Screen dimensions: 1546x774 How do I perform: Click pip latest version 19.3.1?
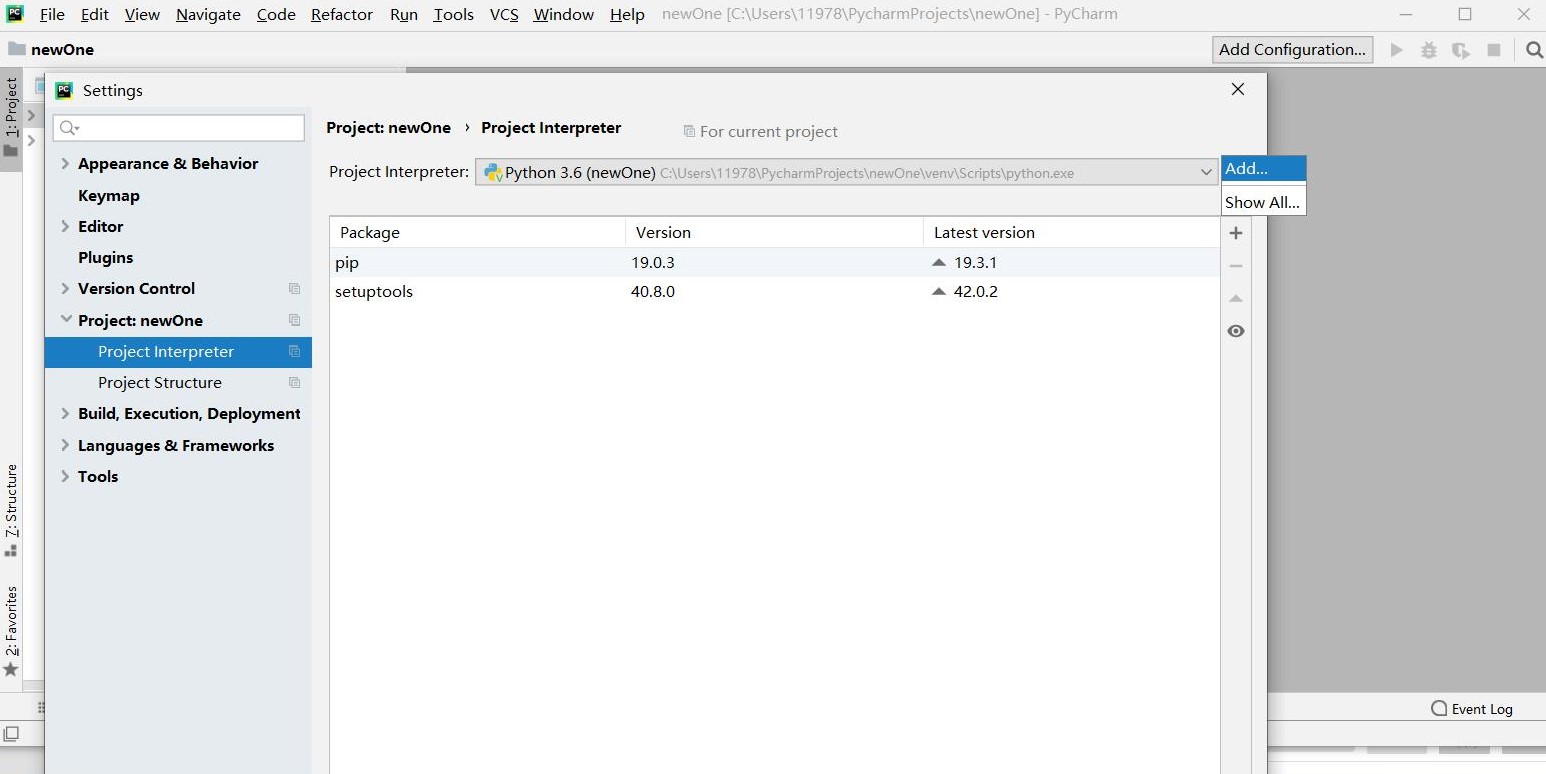[975, 263]
